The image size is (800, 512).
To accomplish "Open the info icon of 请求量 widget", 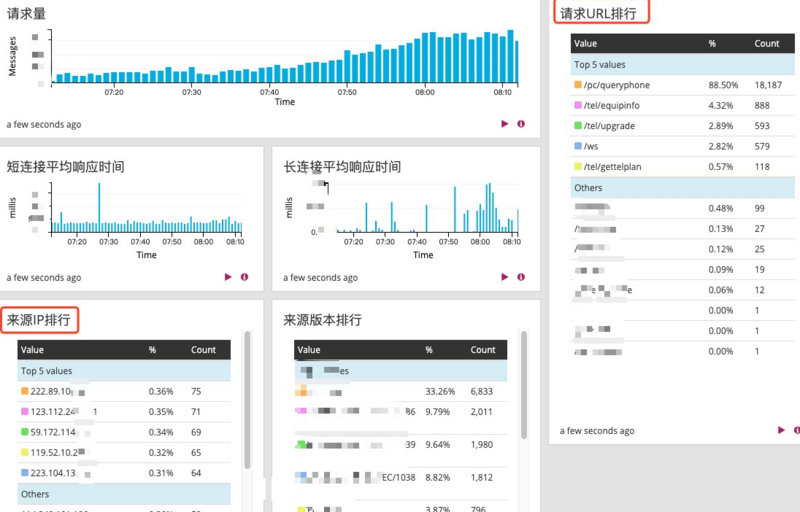I will (x=521, y=123).
